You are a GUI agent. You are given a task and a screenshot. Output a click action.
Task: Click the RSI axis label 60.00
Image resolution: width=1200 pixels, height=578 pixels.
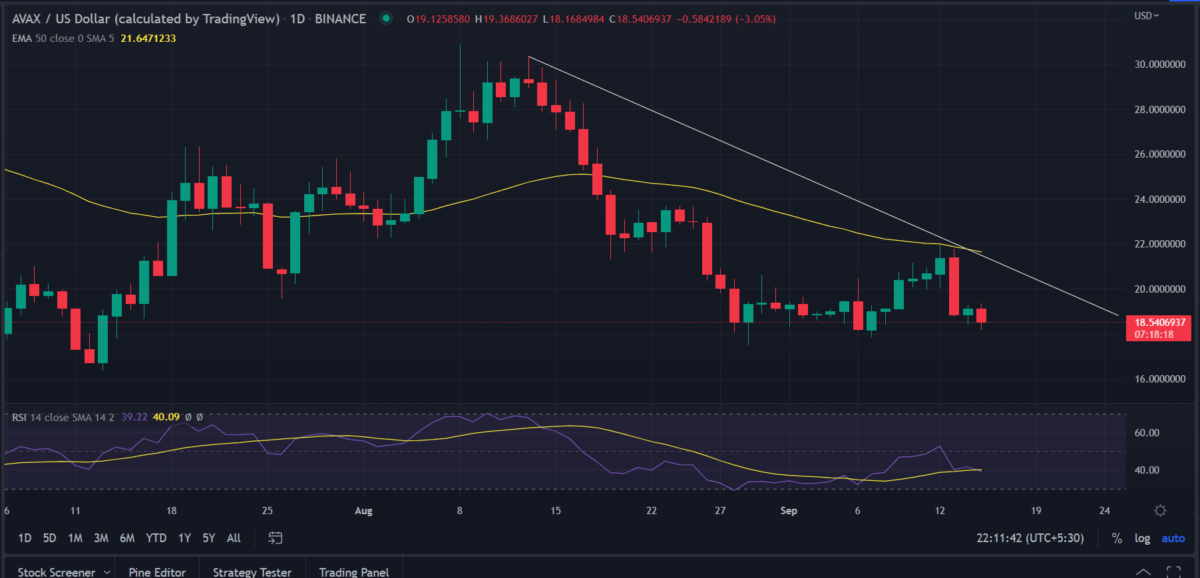point(1146,433)
